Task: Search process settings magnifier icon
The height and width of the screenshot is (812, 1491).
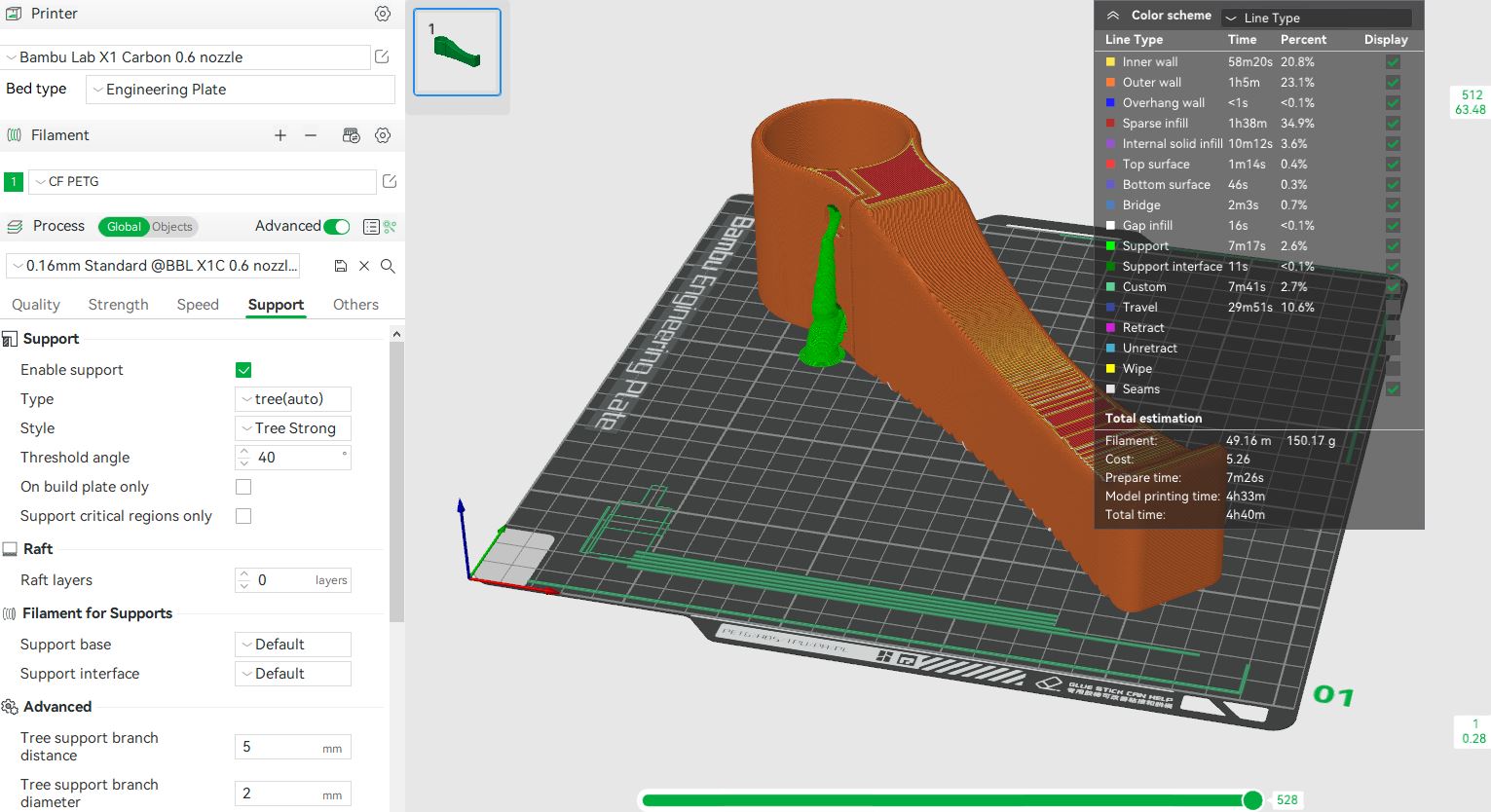Action: pos(388,266)
